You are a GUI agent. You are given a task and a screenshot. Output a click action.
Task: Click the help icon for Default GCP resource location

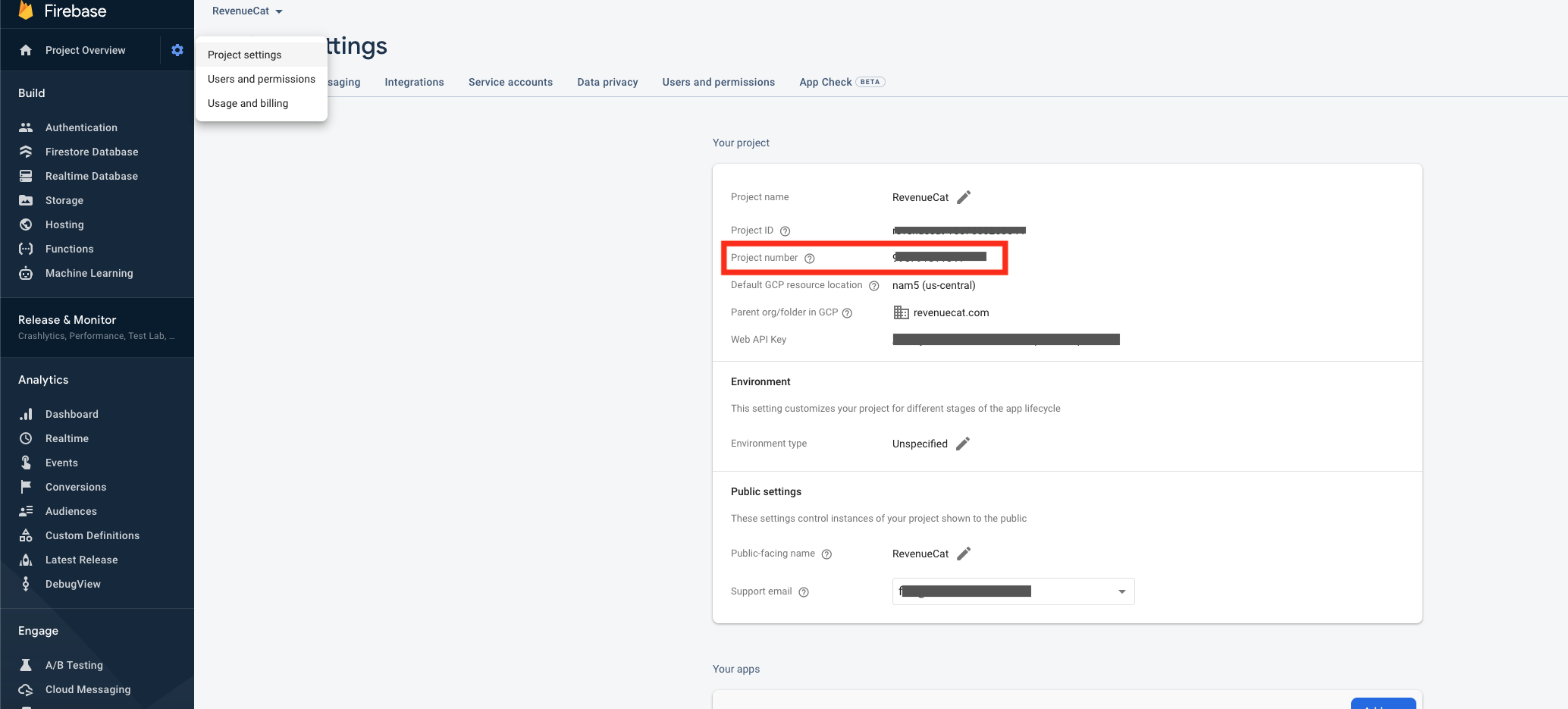click(874, 286)
